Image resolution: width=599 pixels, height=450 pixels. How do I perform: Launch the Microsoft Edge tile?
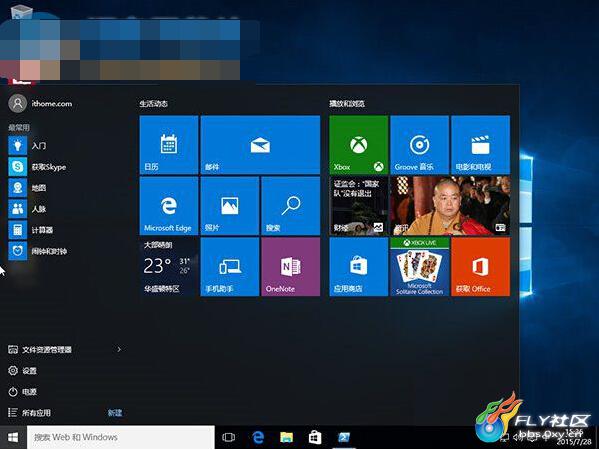click(169, 206)
